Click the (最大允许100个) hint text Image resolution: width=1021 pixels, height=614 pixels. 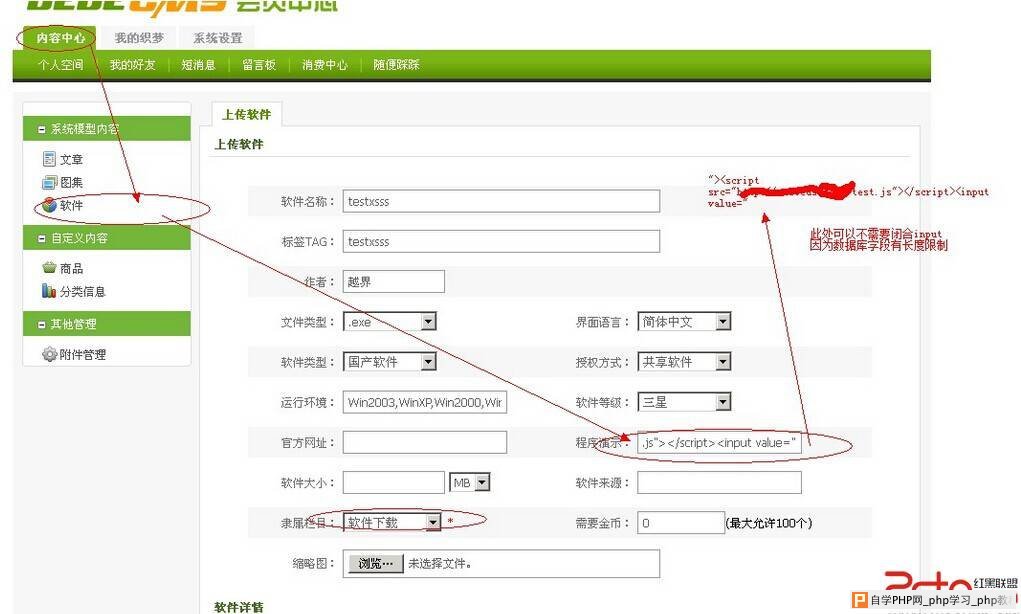pos(769,523)
